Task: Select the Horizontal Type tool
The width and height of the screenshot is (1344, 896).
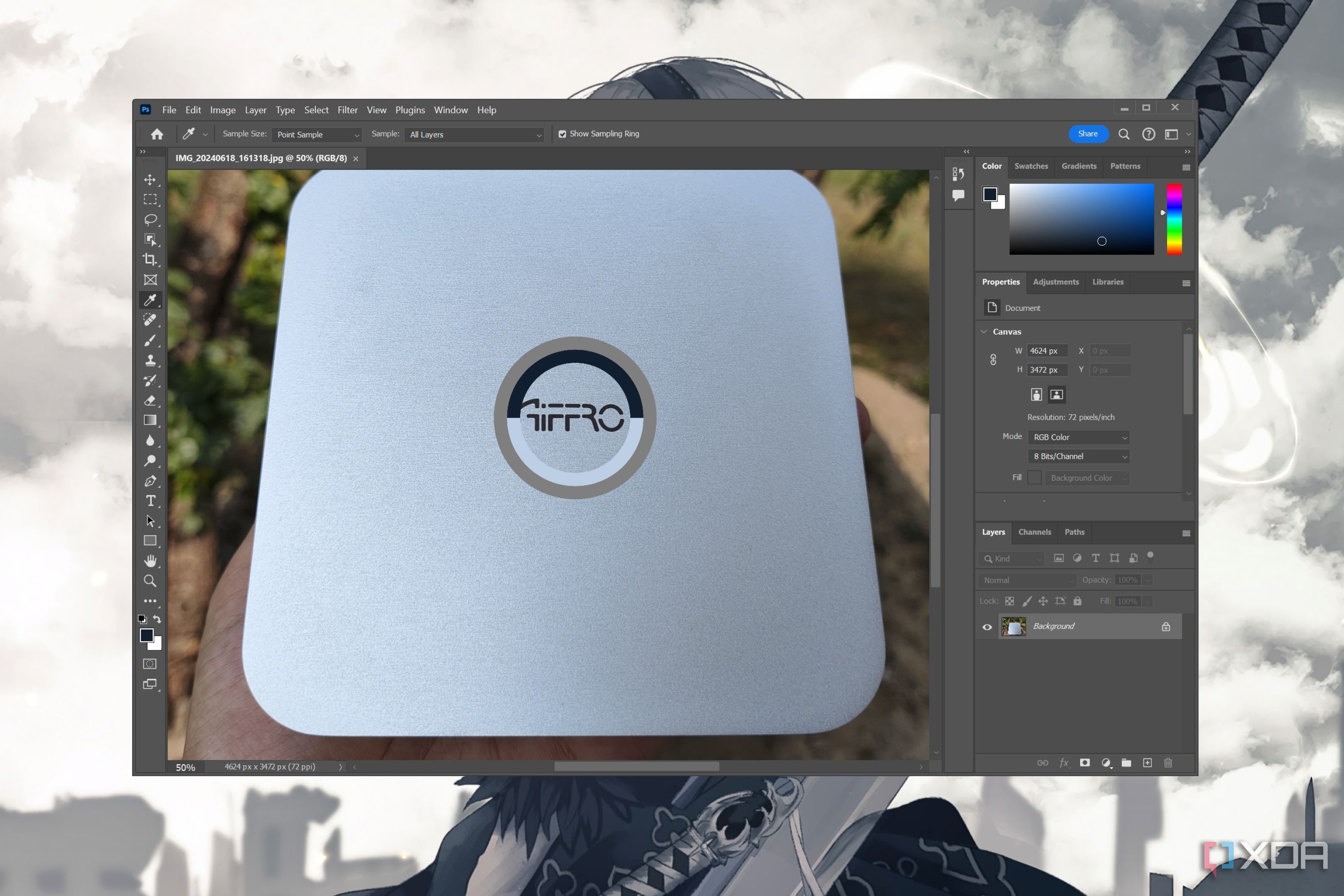Action: click(x=150, y=501)
